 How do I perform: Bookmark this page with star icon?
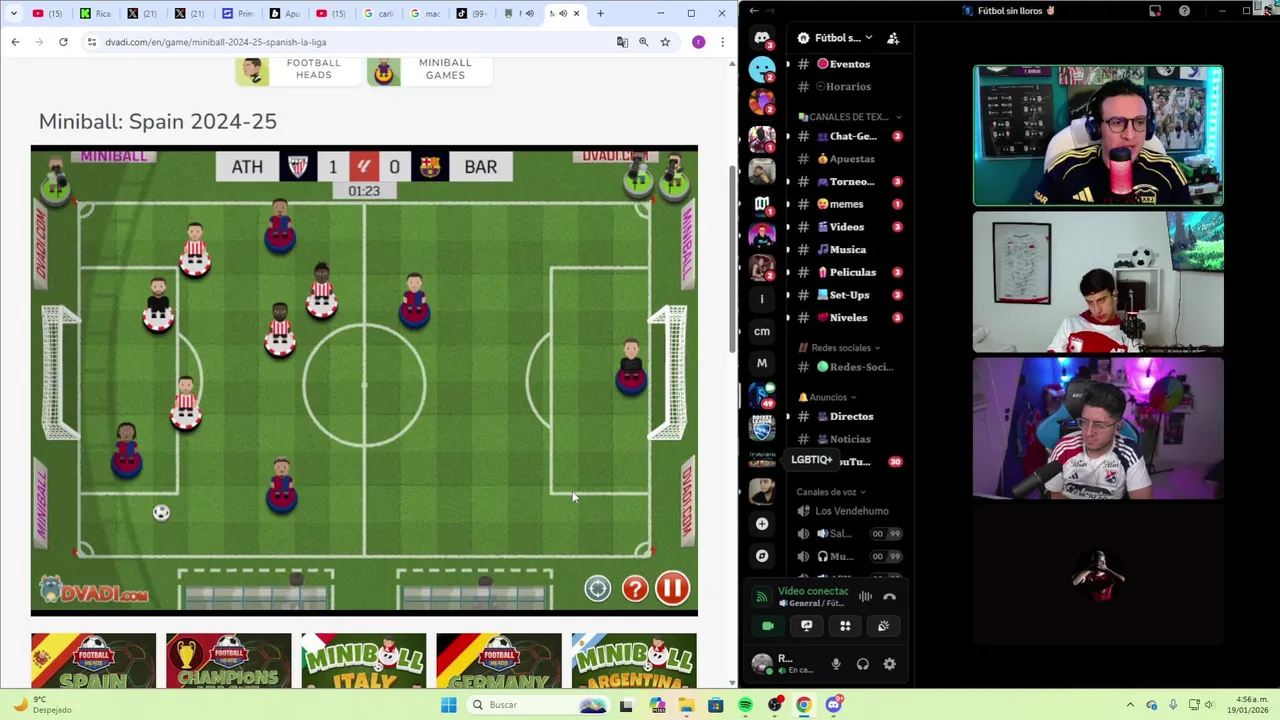665,42
